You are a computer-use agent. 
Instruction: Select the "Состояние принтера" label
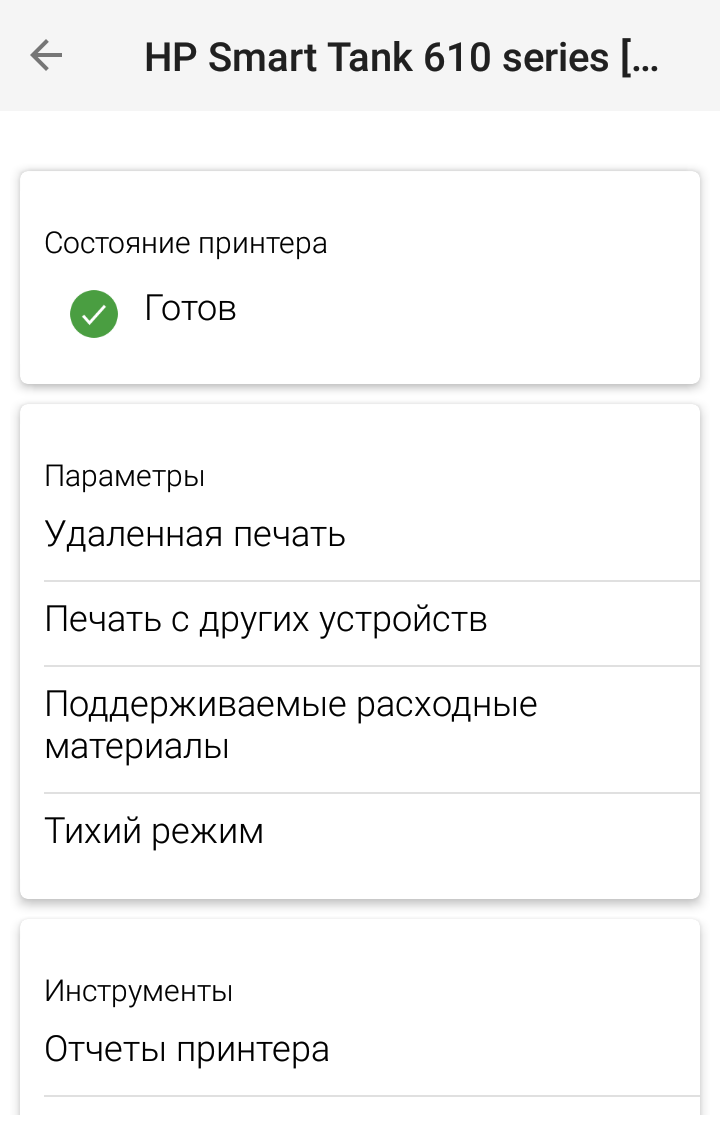pyautogui.click(x=186, y=243)
